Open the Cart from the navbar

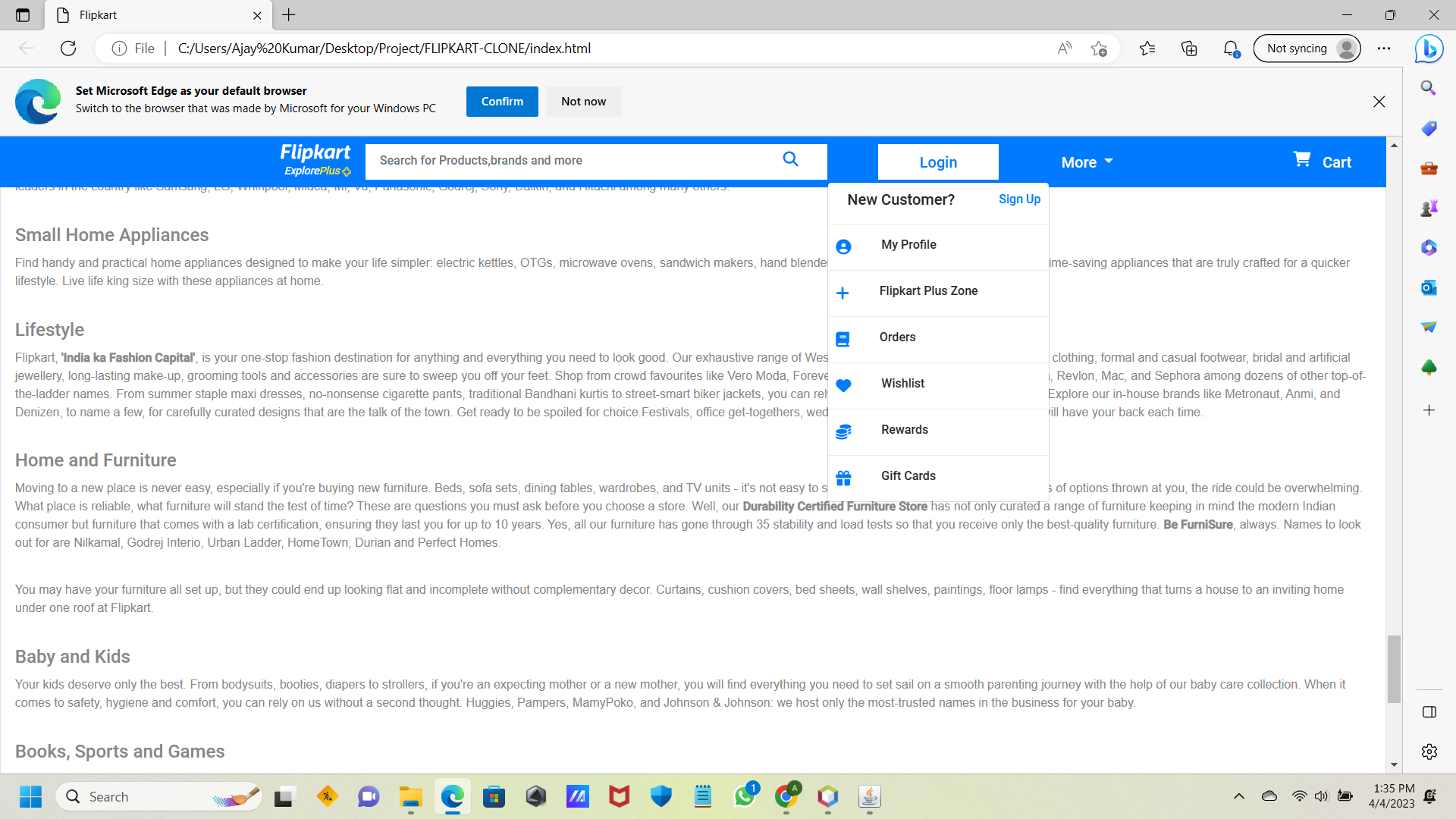point(1322,161)
